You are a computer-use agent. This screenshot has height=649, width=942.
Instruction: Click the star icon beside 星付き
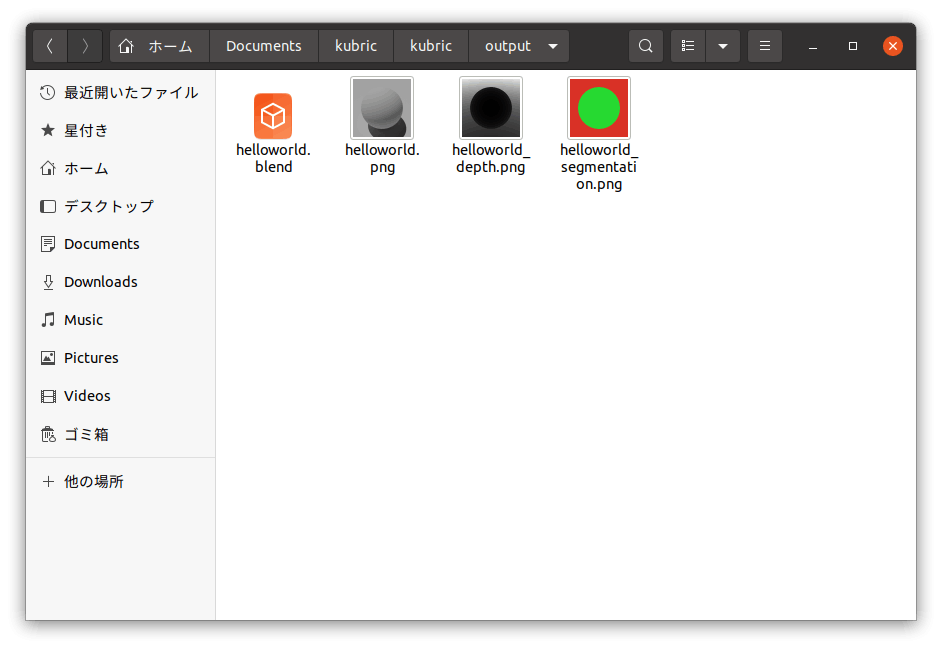(x=47, y=130)
